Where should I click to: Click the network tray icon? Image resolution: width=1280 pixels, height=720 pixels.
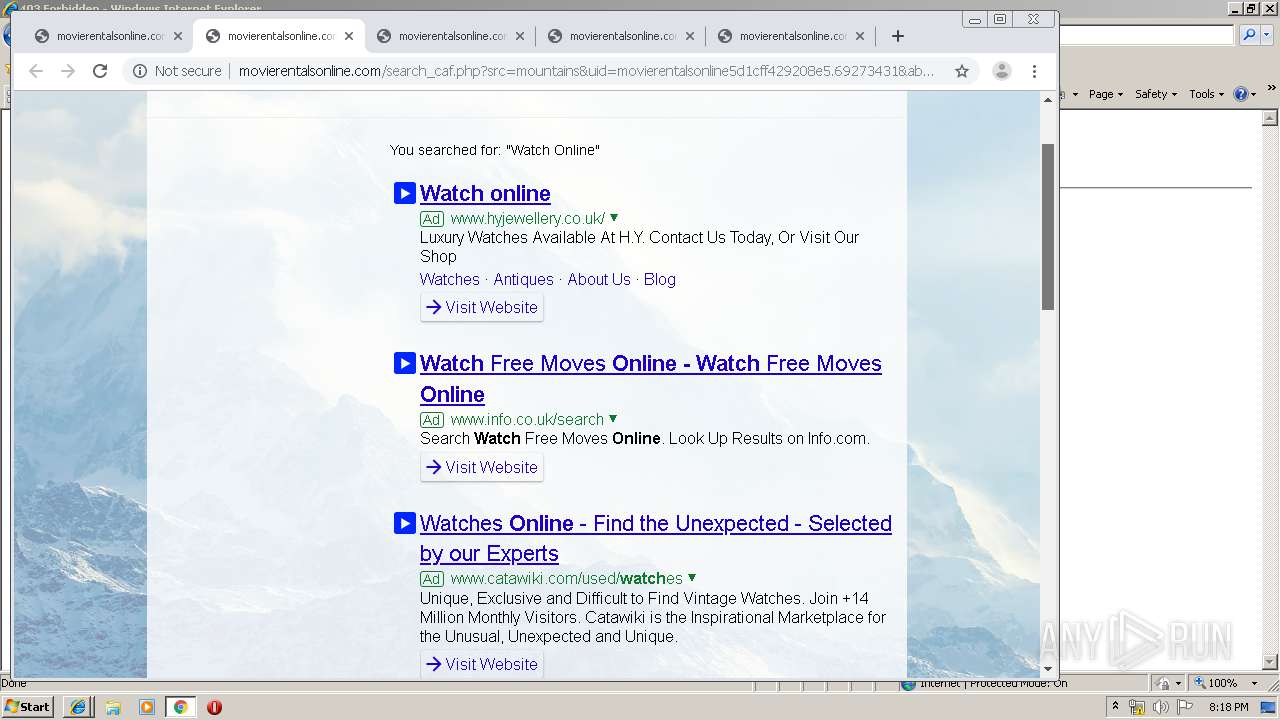click(1137, 707)
